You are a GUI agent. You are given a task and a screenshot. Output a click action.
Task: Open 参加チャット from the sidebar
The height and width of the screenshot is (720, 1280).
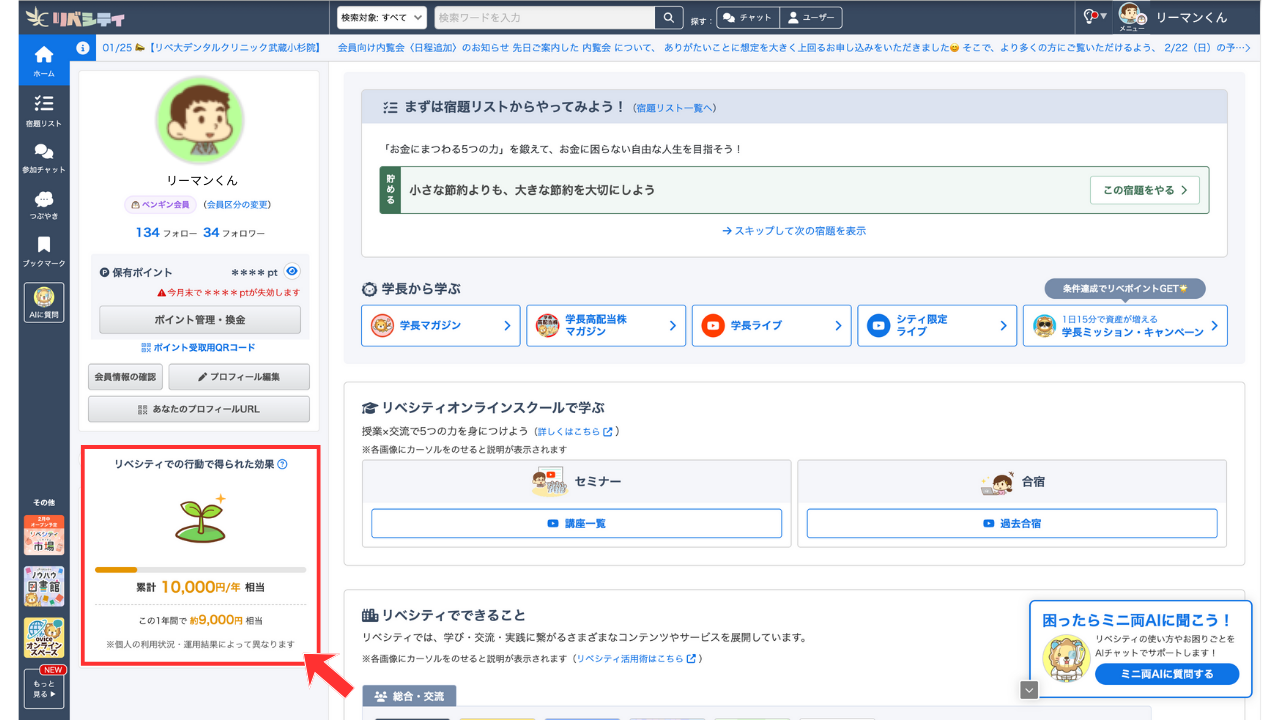point(42,155)
